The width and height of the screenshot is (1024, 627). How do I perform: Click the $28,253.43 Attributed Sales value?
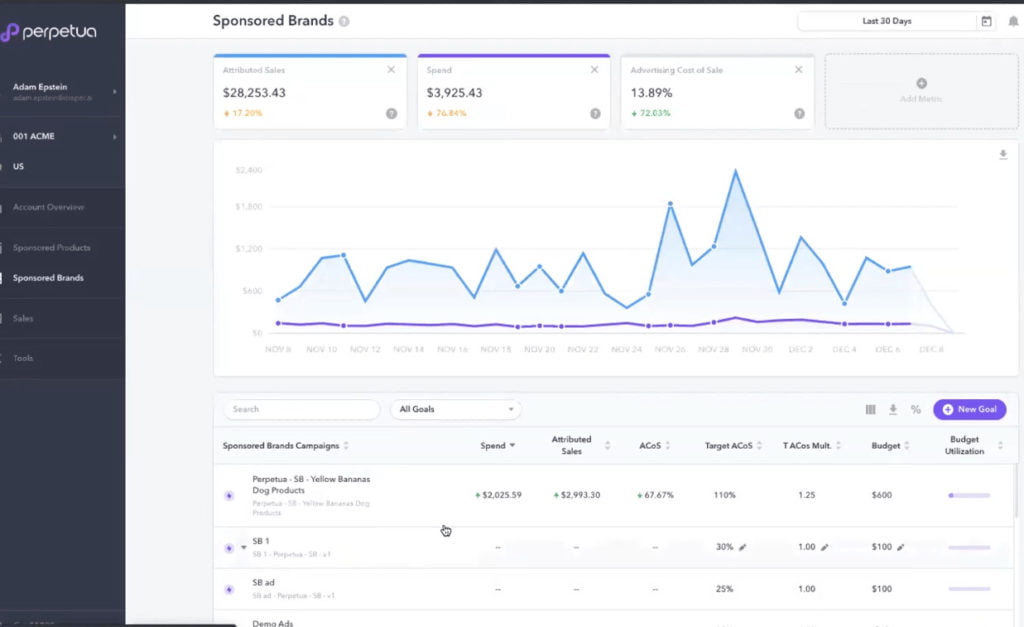[x=254, y=93]
